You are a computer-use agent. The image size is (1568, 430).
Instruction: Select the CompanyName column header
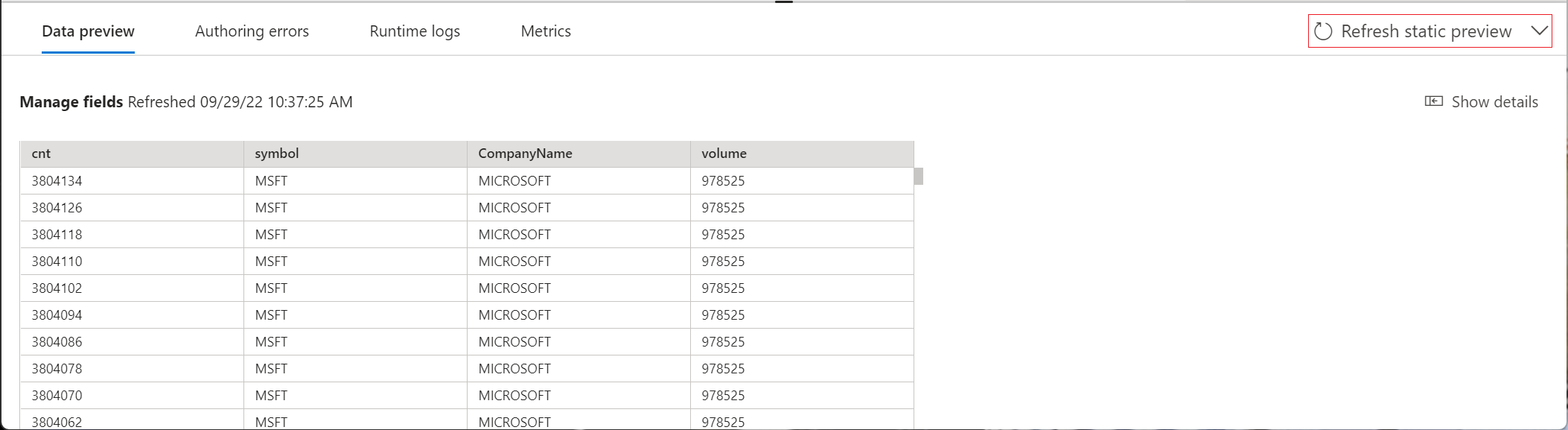525,154
